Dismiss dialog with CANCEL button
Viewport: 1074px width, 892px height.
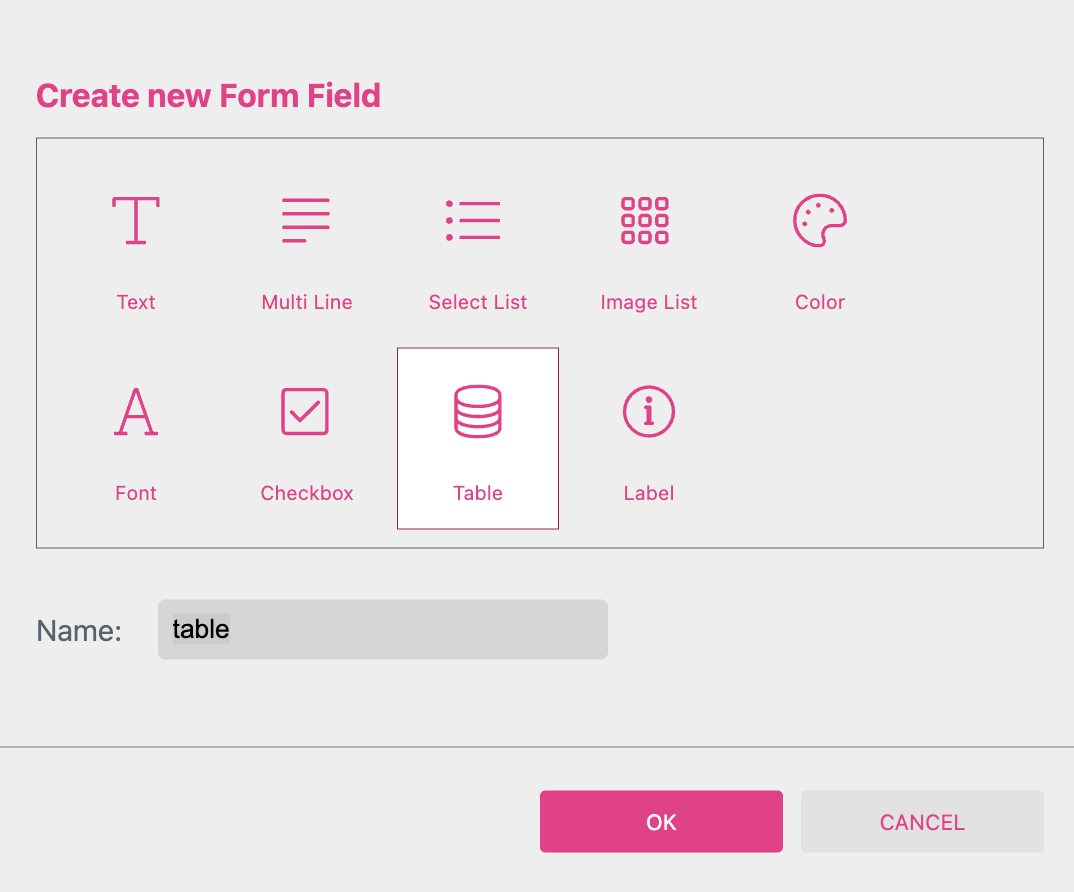pyautogui.click(x=922, y=821)
